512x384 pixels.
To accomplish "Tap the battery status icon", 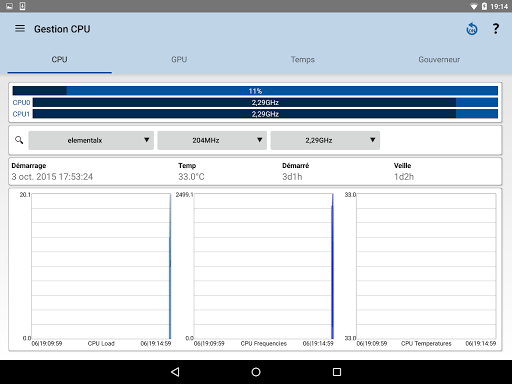I will point(484,6).
